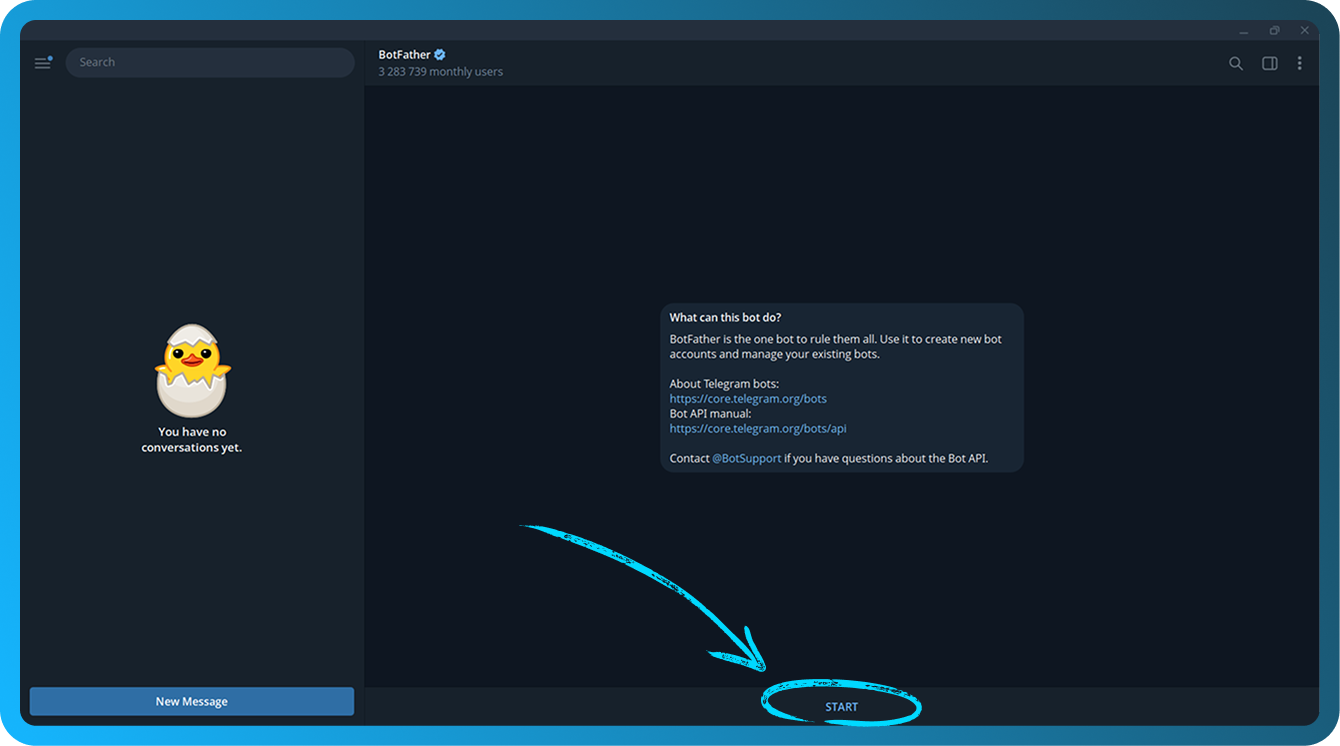Click the monthly users subtitle
Viewport: 1340px width, 746px height.
tap(440, 72)
